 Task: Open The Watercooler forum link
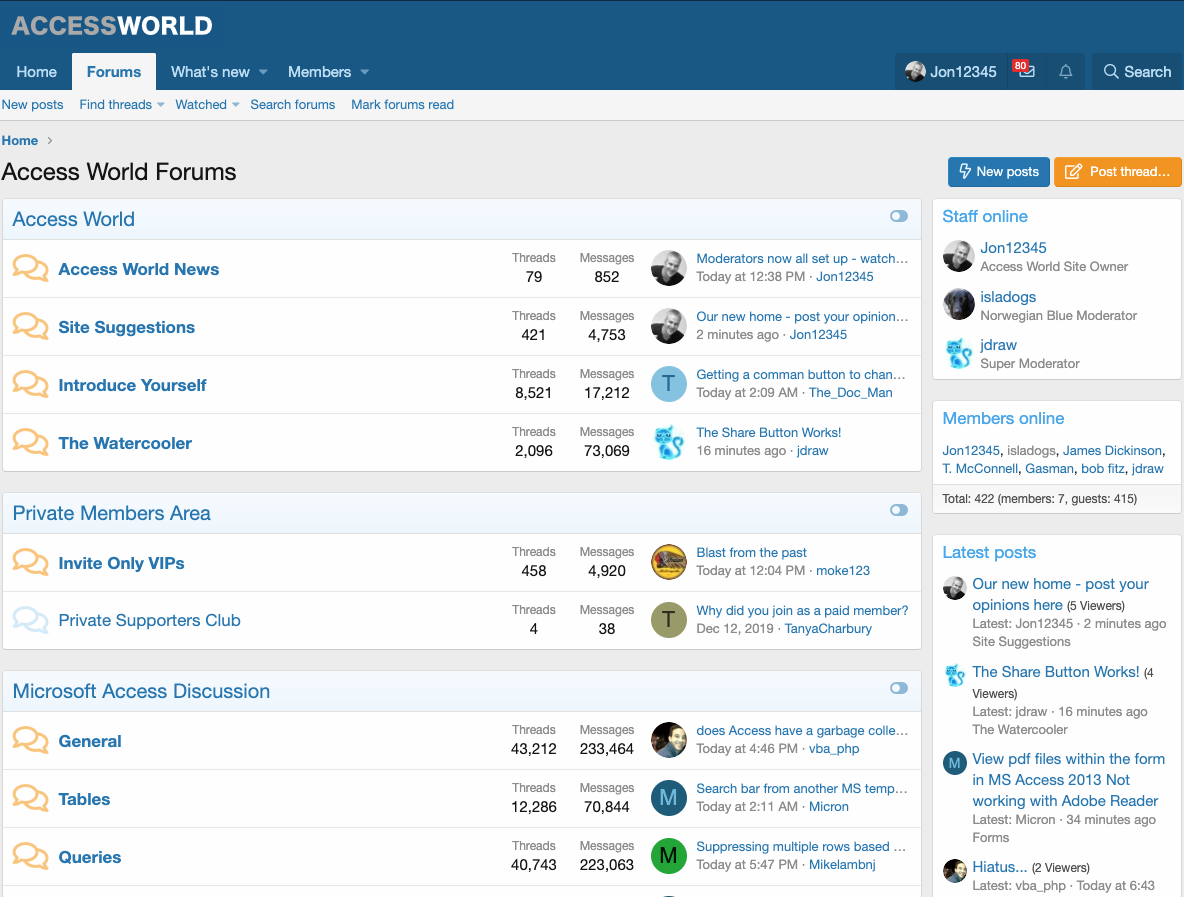[125, 443]
